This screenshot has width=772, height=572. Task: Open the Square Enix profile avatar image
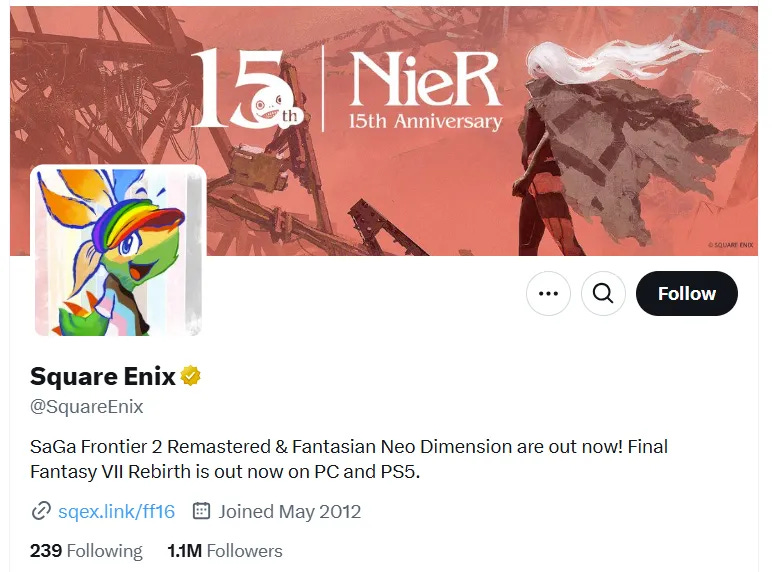[x=118, y=251]
